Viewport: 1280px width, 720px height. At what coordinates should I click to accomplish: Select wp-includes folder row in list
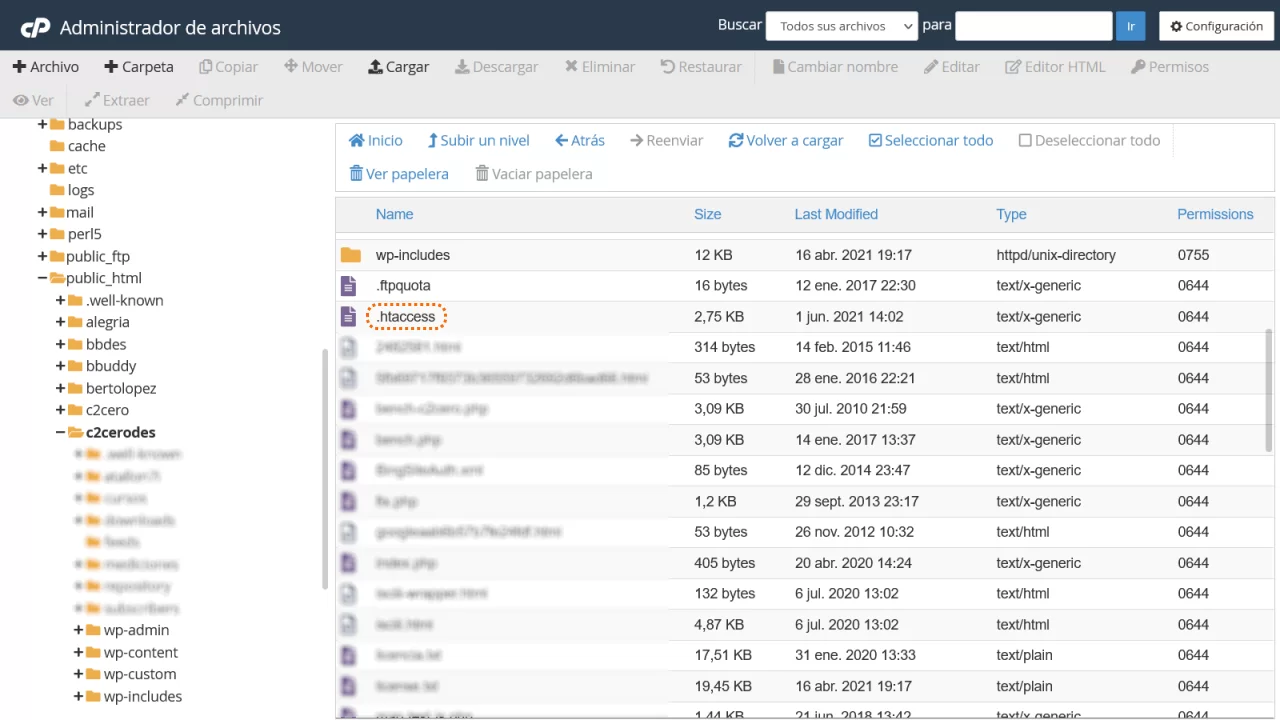pyautogui.click(x=804, y=255)
